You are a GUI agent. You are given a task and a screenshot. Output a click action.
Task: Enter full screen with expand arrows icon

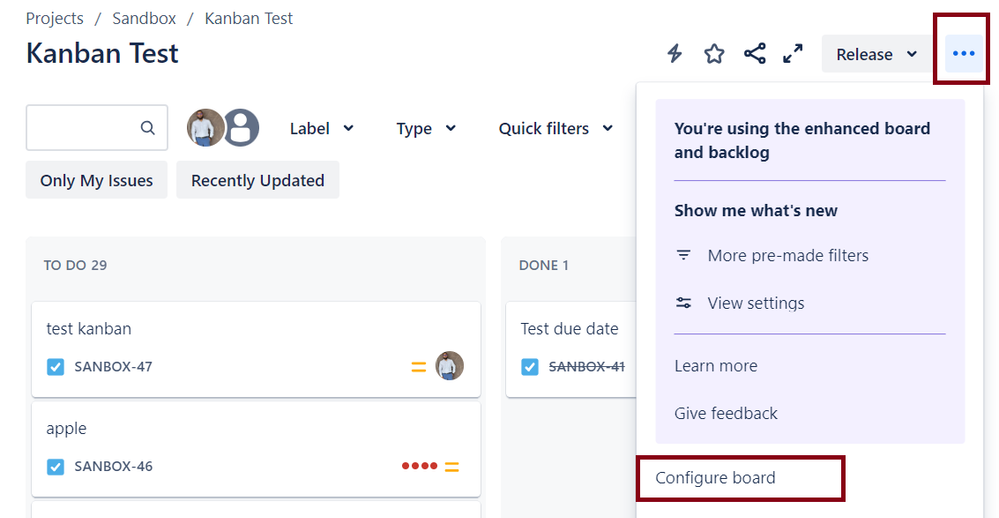pyautogui.click(x=793, y=54)
